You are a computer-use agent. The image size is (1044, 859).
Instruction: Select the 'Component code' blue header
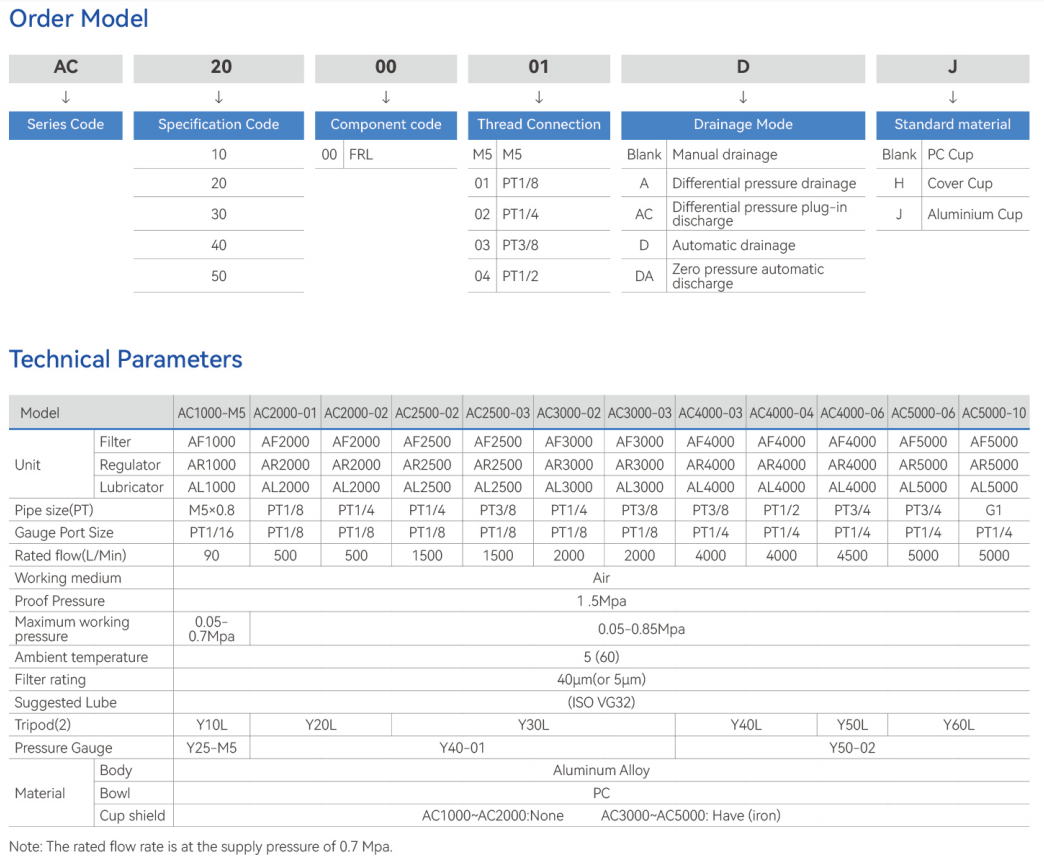click(x=386, y=125)
